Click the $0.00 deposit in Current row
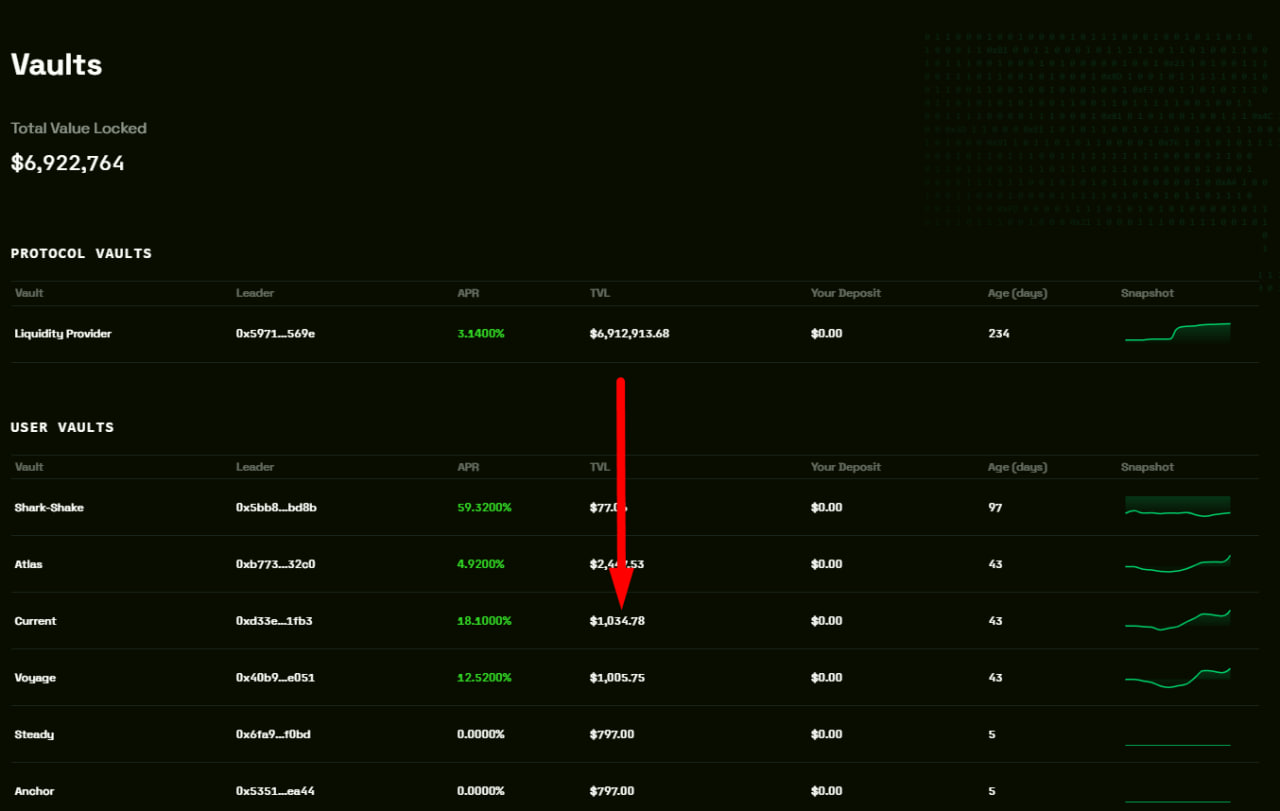The image size is (1280, 811). point(827,621)
